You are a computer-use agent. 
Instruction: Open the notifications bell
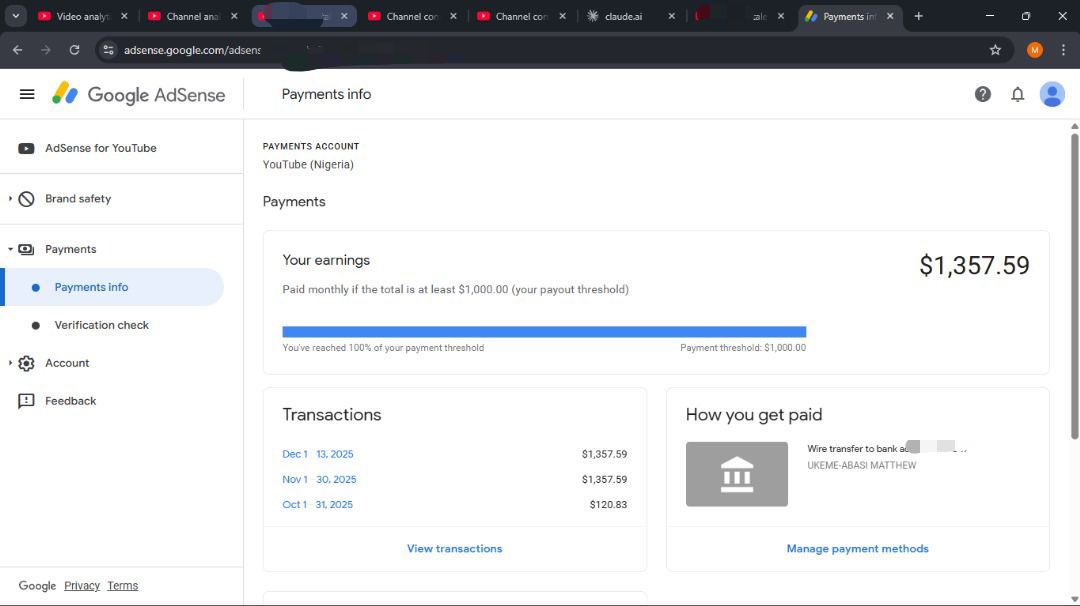pos(1017,94)
